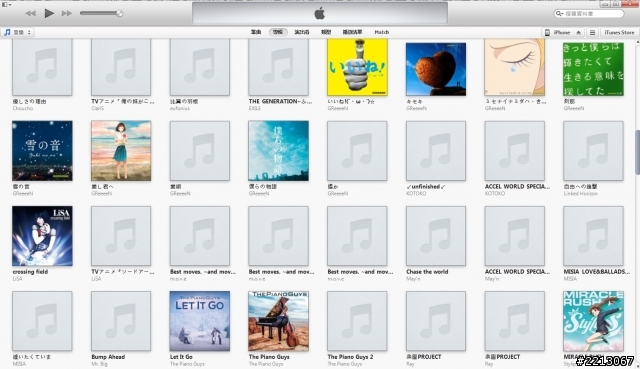Switch to the 歌曲 (Songs) tab
The height and width of the screenshot is (369, 640).
click(256, 32)
